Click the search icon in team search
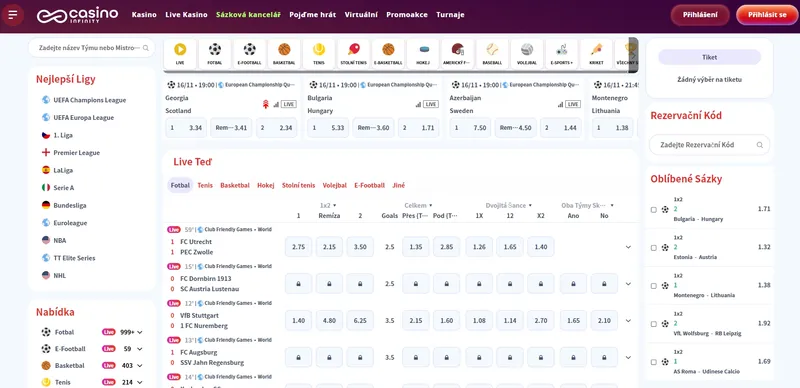This screenshot has width=800, height=388. [x=146, y=48]
